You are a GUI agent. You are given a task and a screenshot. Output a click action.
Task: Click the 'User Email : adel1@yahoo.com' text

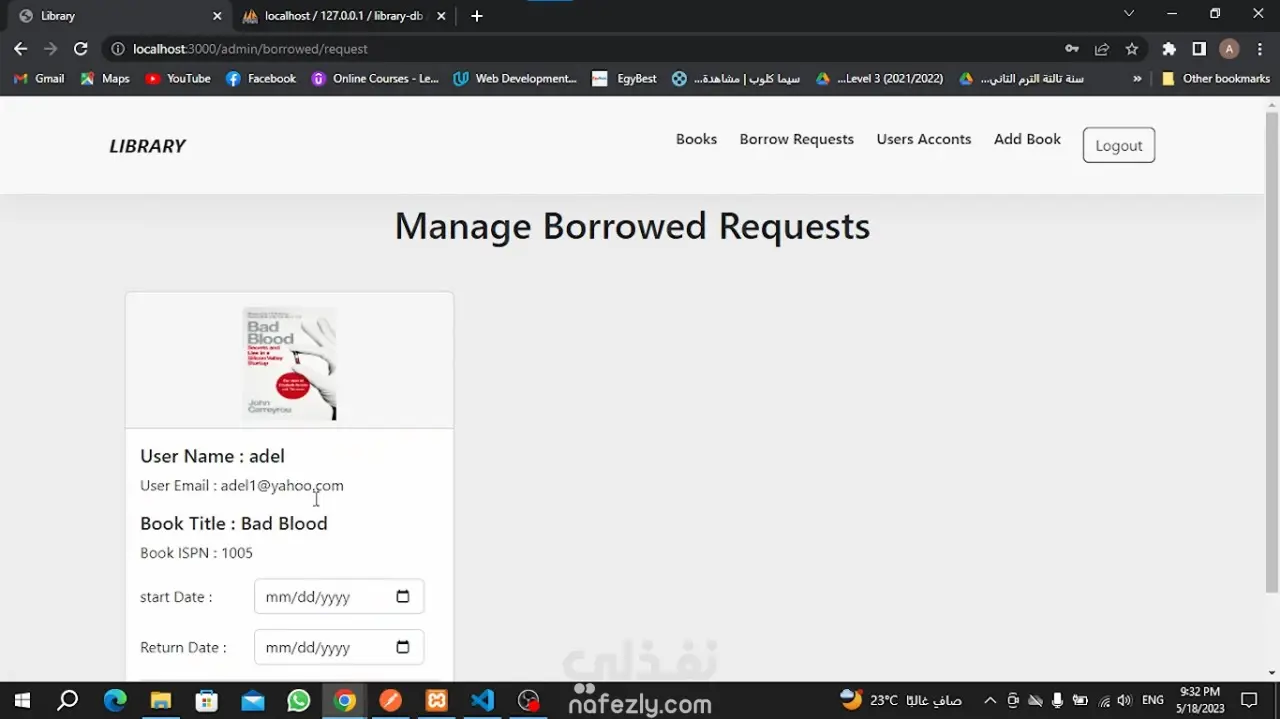(x=242, y=486)
